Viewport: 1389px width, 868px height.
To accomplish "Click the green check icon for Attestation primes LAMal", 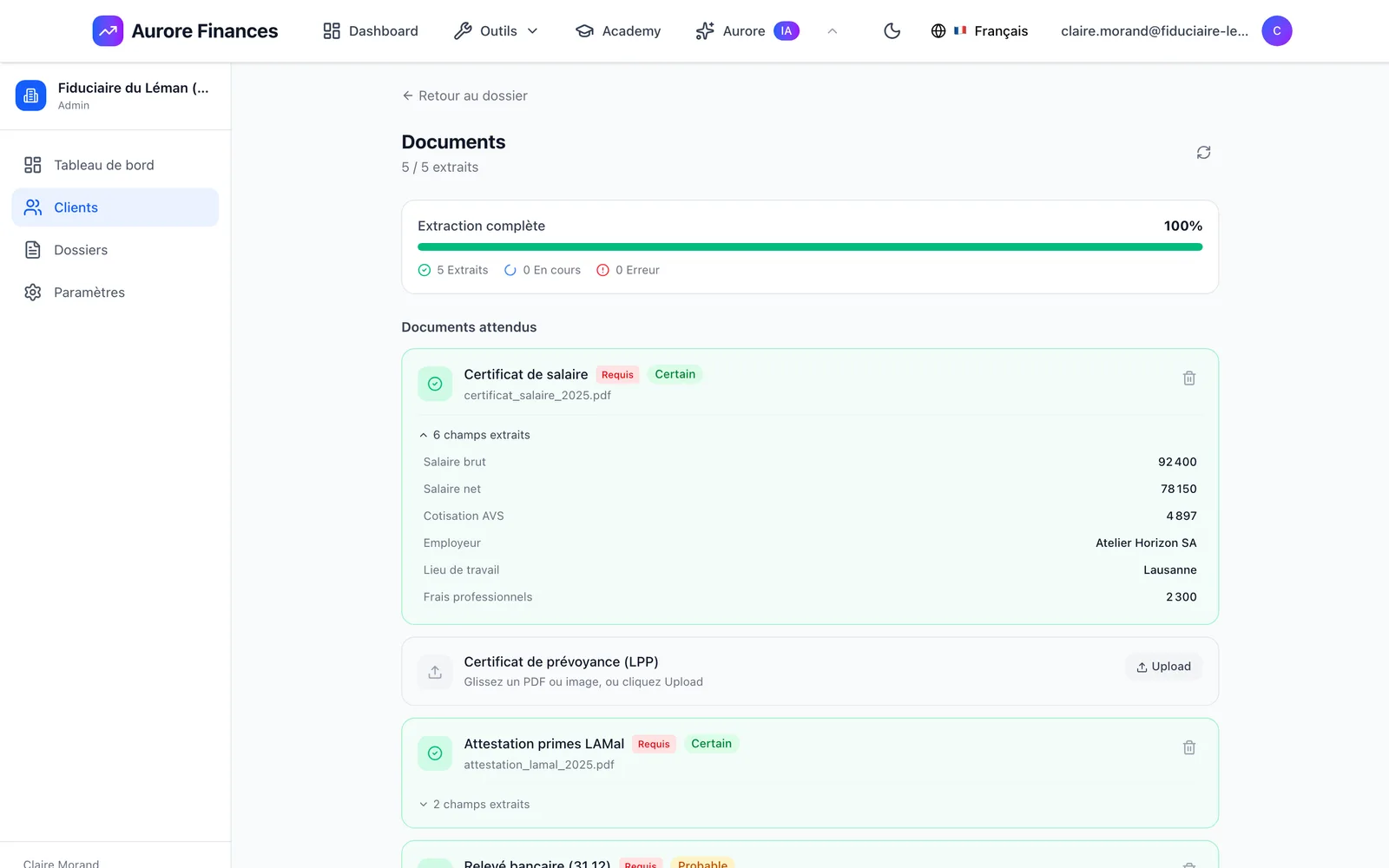I will 435,753.
